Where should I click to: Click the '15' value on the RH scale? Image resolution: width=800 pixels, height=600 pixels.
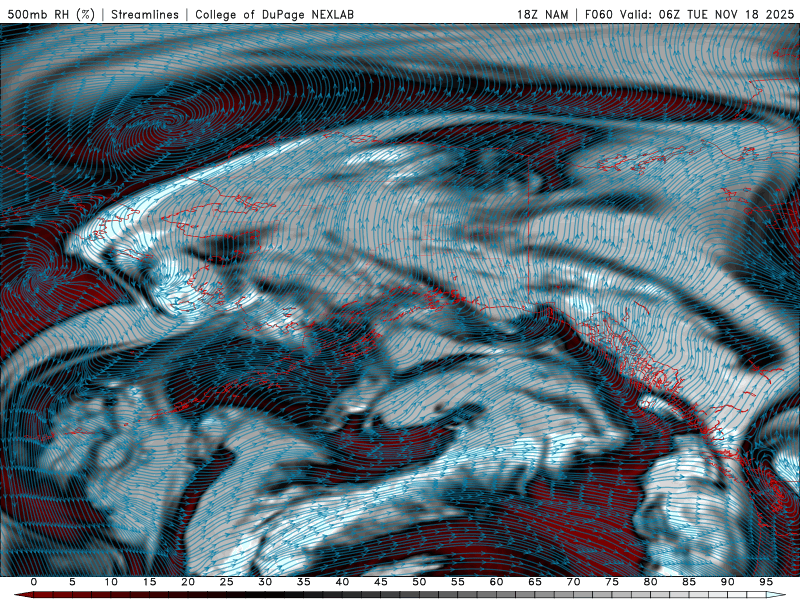point(149,582)
